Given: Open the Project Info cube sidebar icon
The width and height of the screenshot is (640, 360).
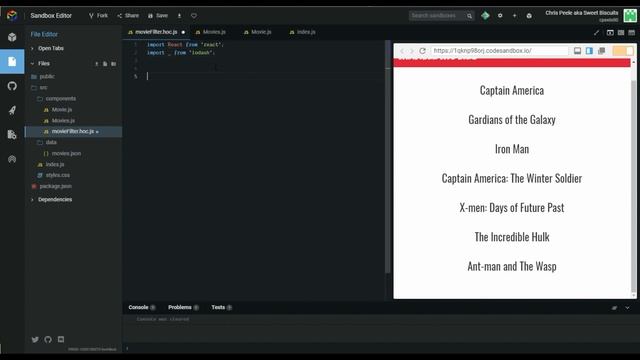Looking at the screenshot, I should click(x=12, y=37).
